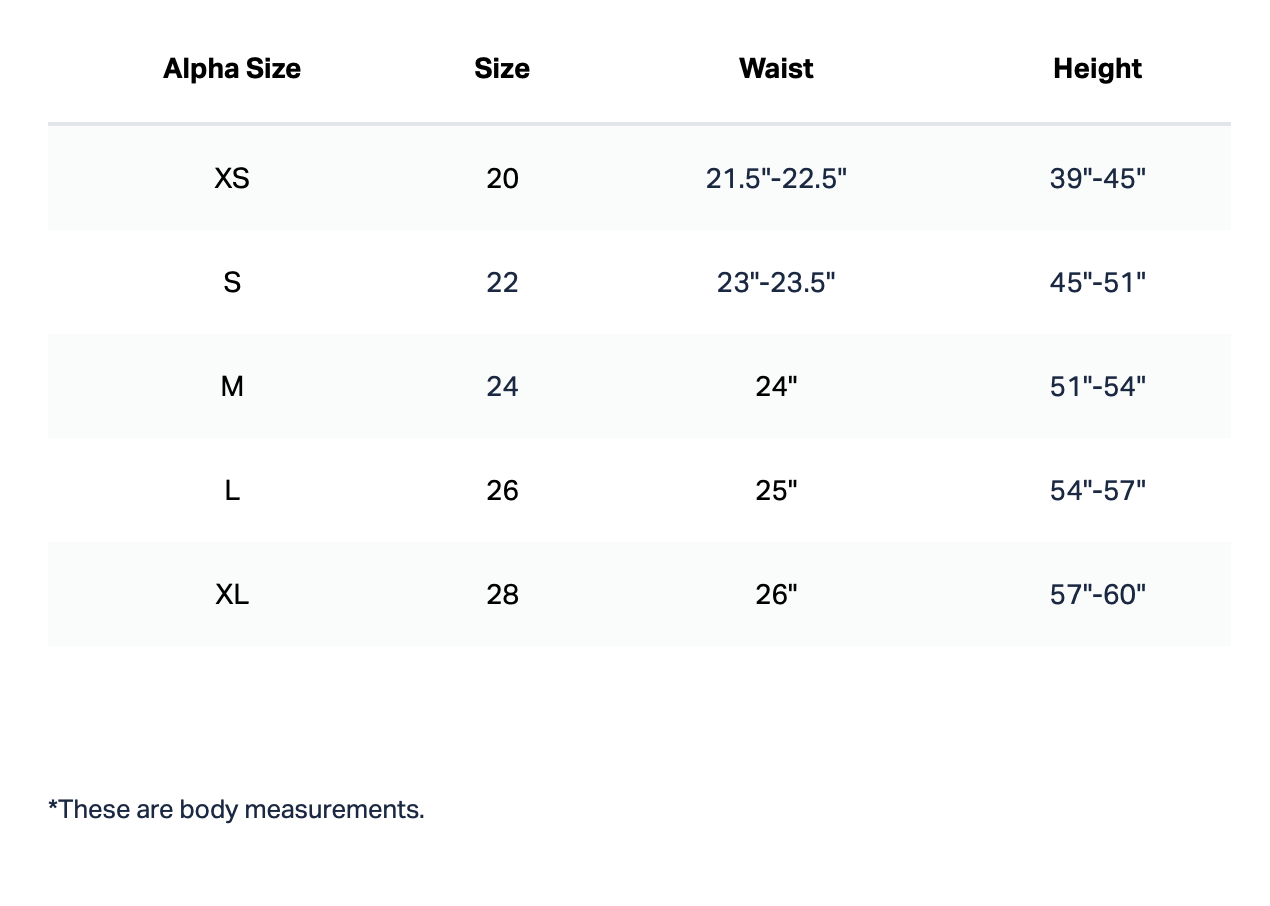The image size is (1270, 906).
Task: Click the XL alpha size row label
Action: point(232,594)
